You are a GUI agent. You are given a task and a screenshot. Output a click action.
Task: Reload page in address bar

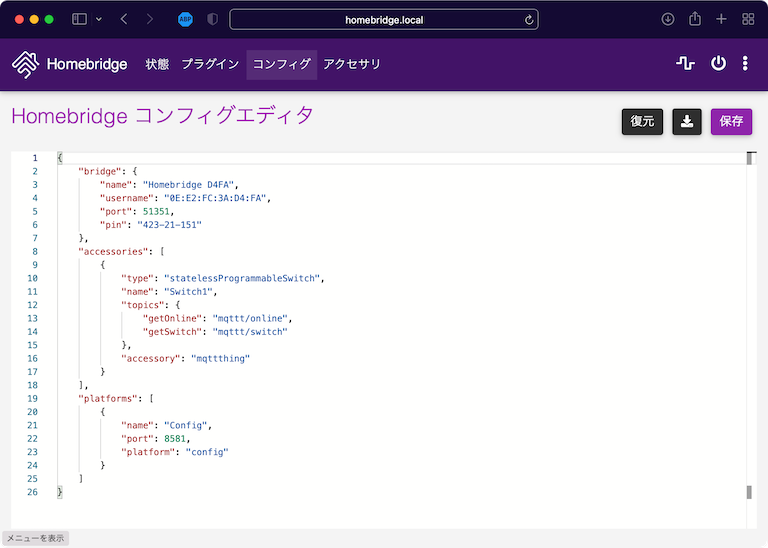click(x=528, y=19)
